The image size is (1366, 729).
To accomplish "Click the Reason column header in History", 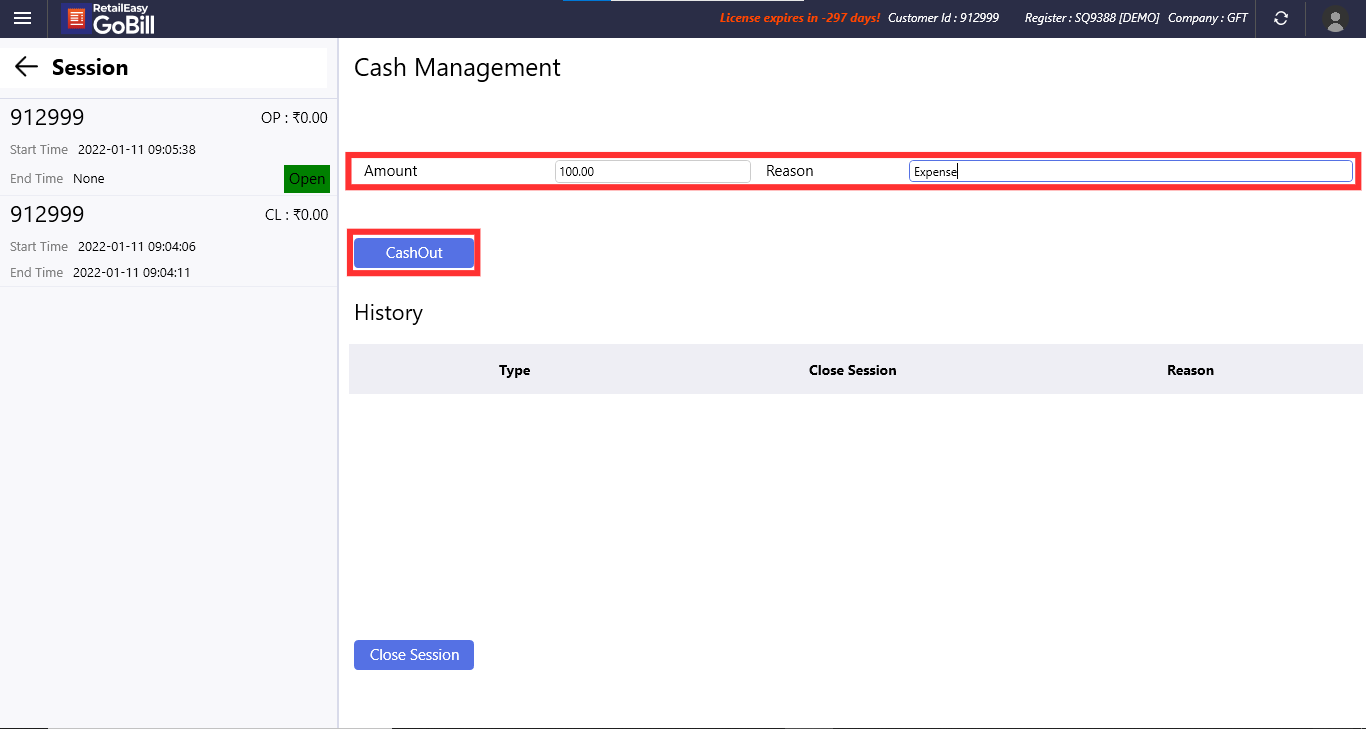I will 1190,370.
